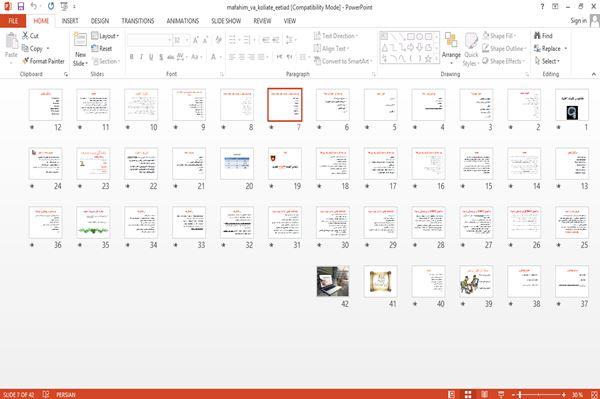Select slide thumbnail number 42
The height and width of the screenshot is (399, 600).
click(333, 282)
